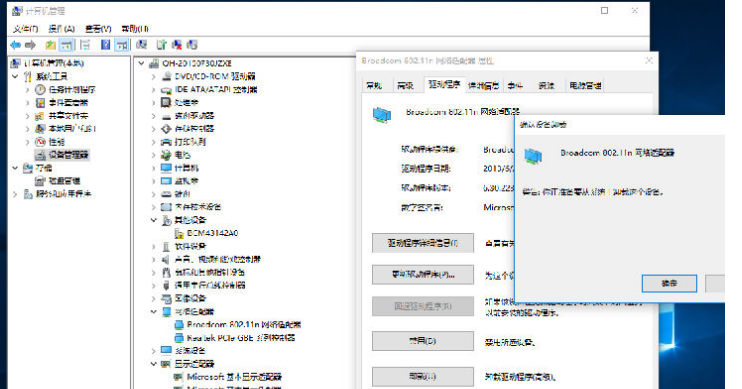Collapse the 系统工具 node
This screenshot has width=742, height=389.
pos(16,76)
